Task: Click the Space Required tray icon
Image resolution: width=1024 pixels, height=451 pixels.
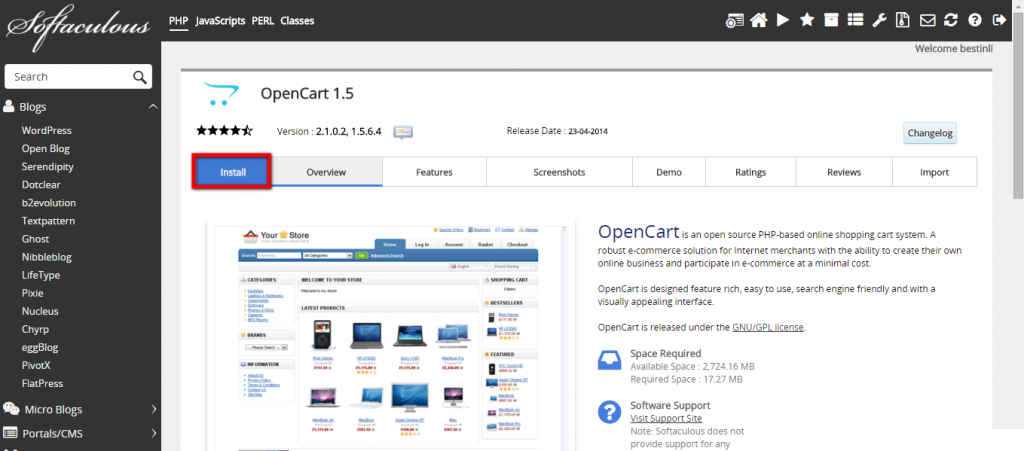Action: 609,360
